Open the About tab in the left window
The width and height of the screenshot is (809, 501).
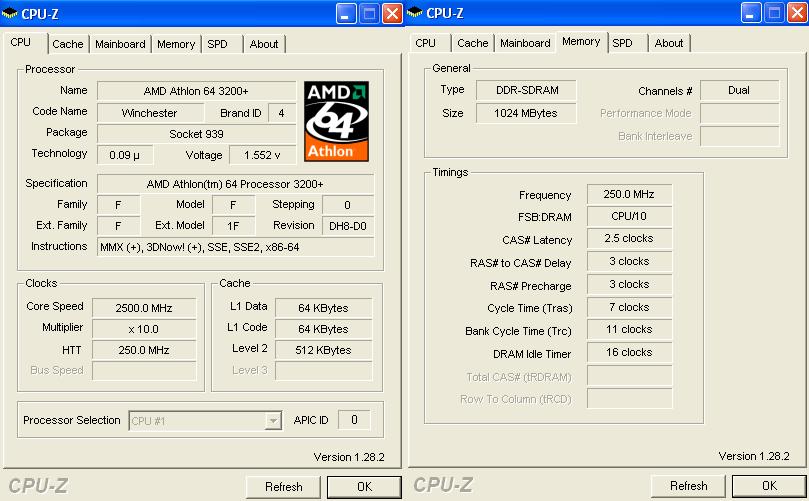point(264,44)
